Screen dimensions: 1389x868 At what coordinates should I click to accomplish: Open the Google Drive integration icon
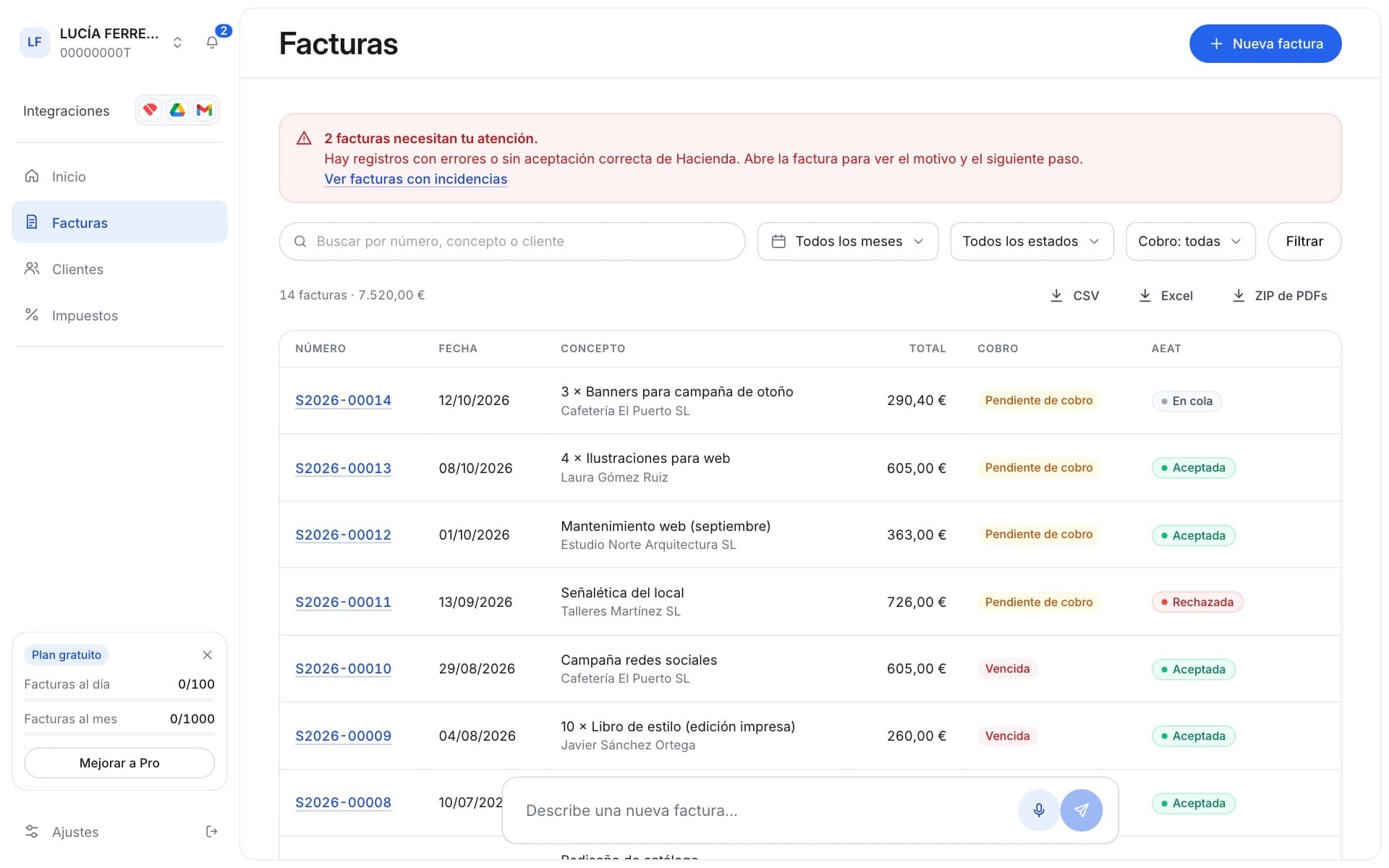177,110
